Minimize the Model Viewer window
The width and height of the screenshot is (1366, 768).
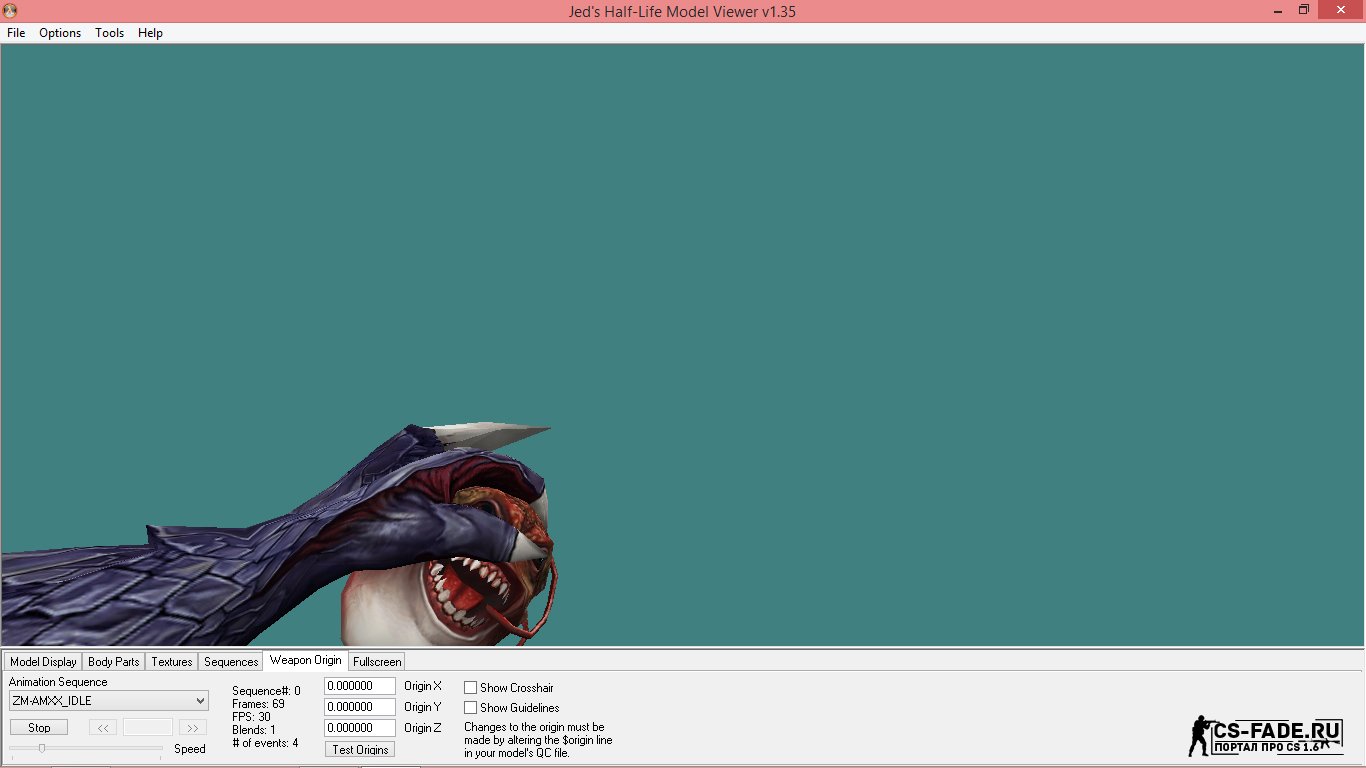pos(1279,10)
